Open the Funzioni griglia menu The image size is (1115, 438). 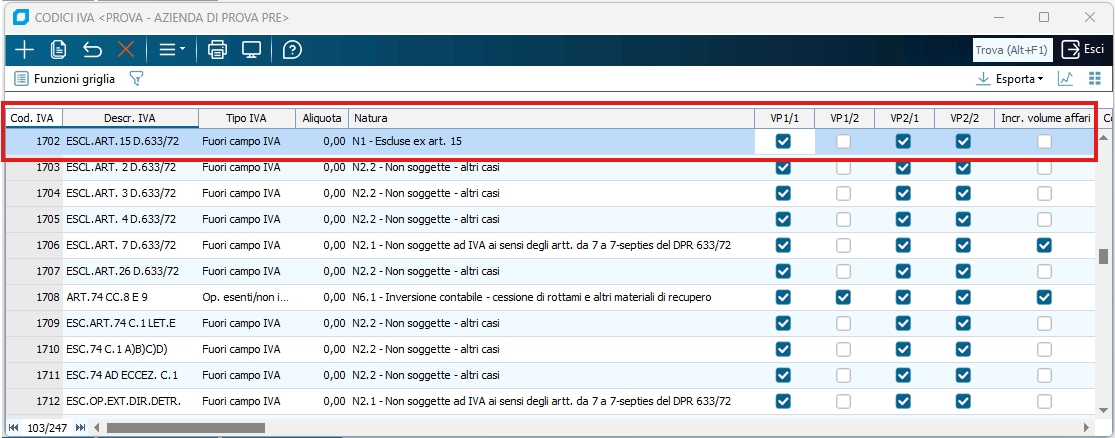click(65, 79)
